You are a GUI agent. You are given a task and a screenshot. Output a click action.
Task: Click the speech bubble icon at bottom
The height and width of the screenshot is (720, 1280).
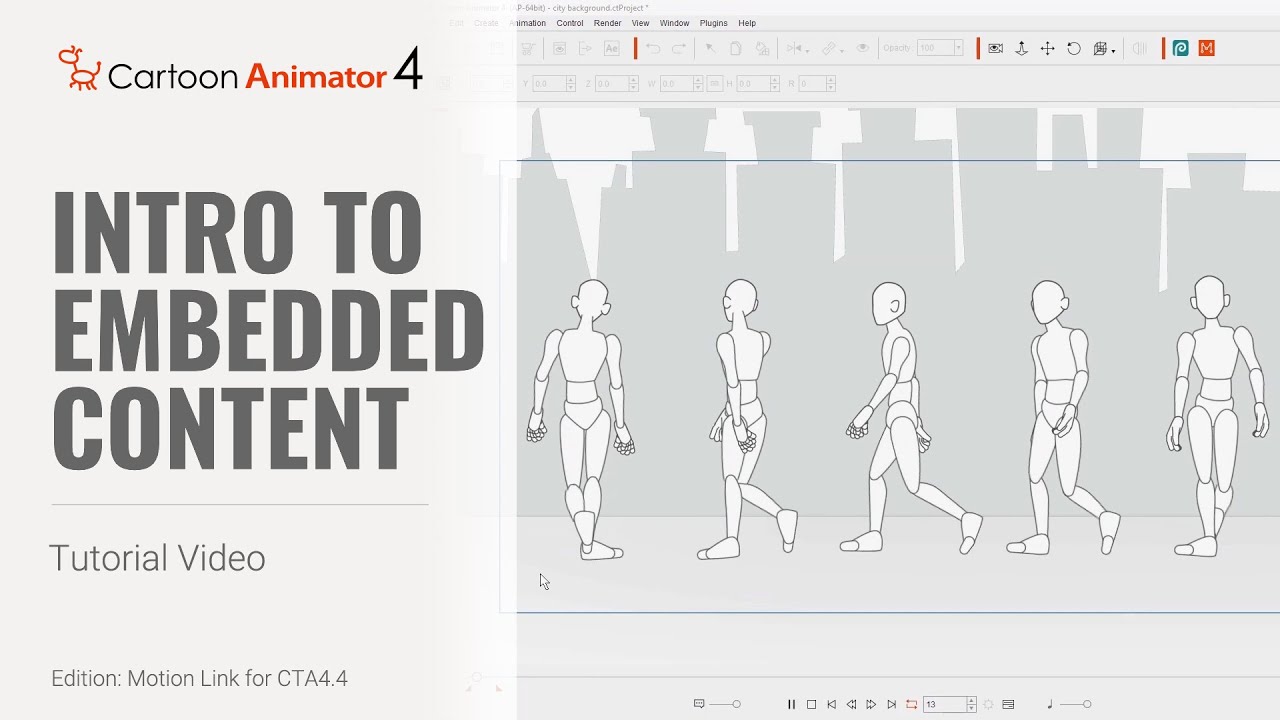pos(699,704)
